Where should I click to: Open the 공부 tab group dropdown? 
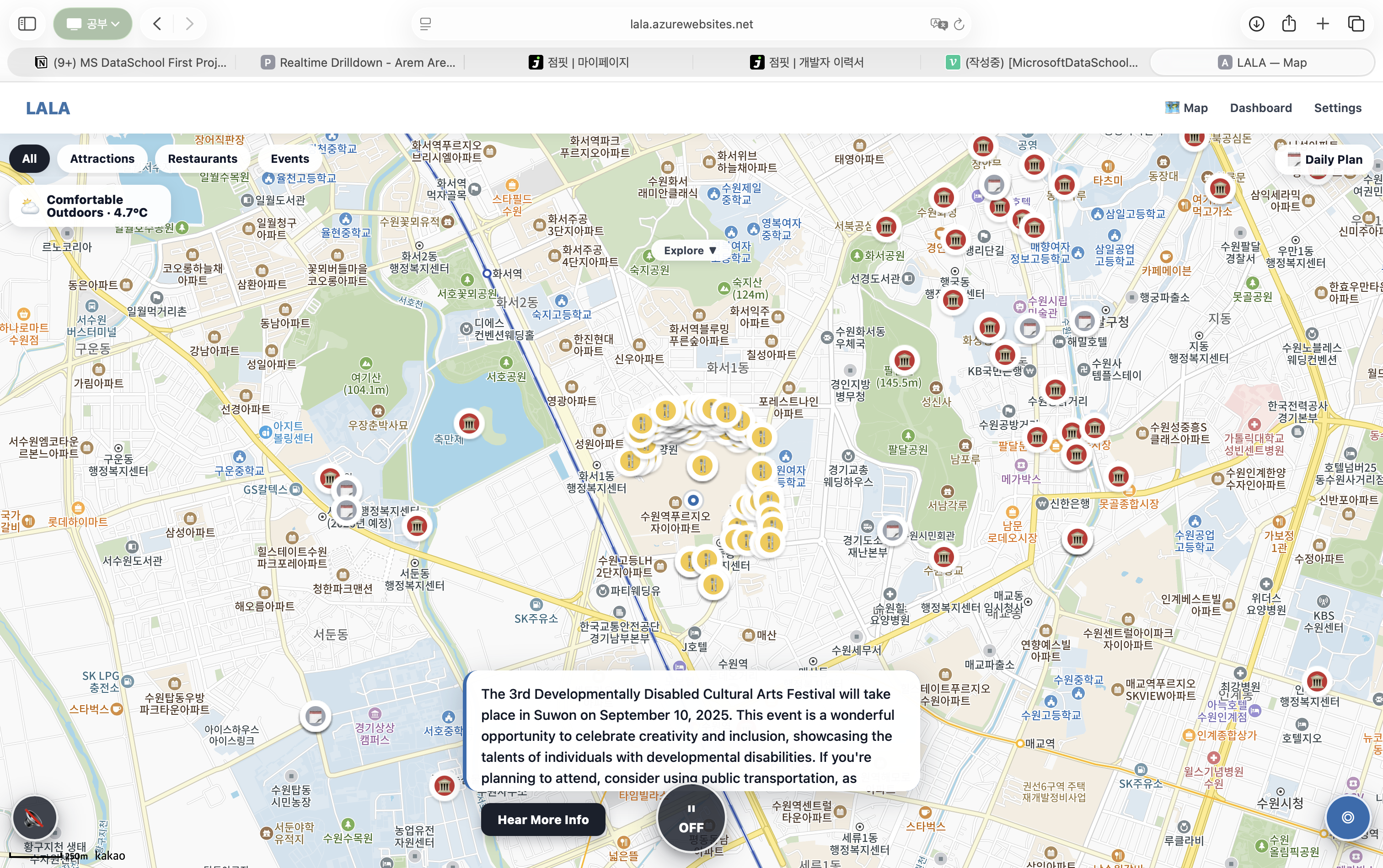coord(93,23)
